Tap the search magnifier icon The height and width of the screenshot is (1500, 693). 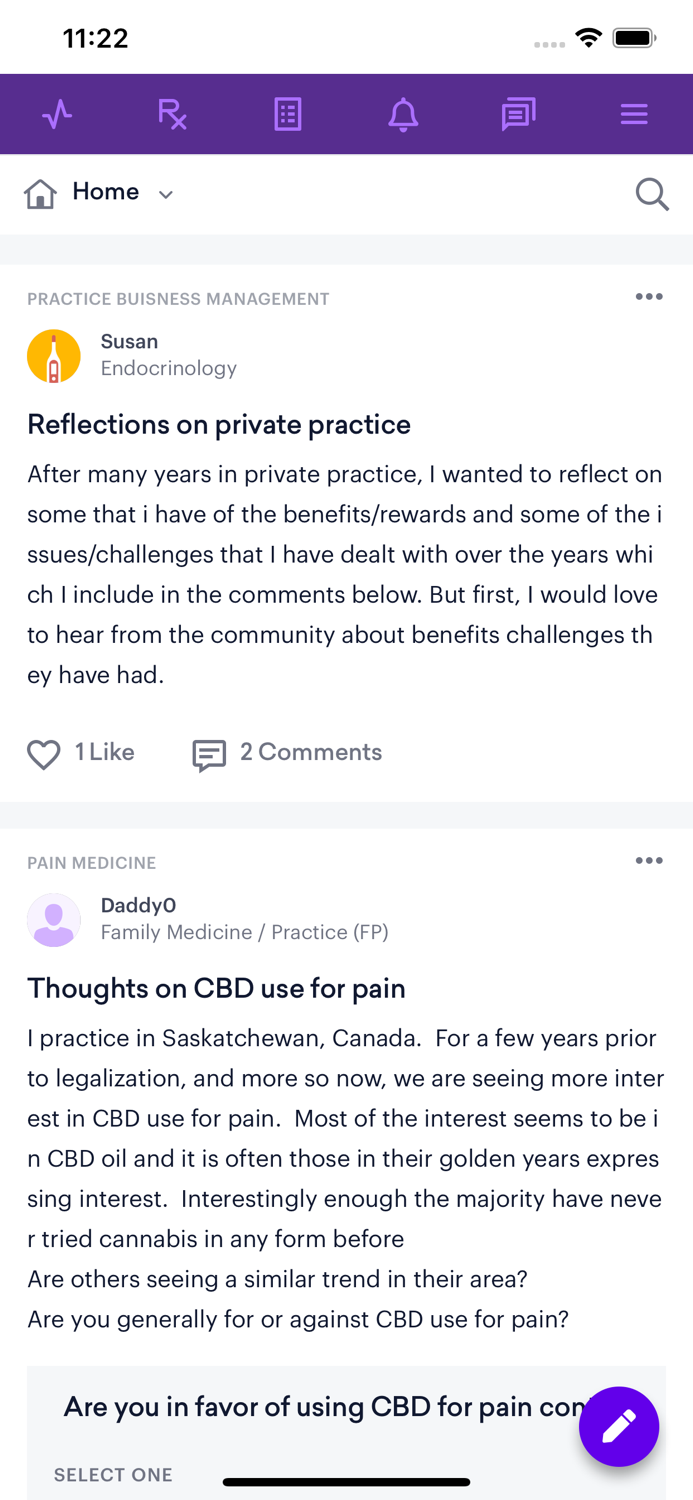pos(651,193)
